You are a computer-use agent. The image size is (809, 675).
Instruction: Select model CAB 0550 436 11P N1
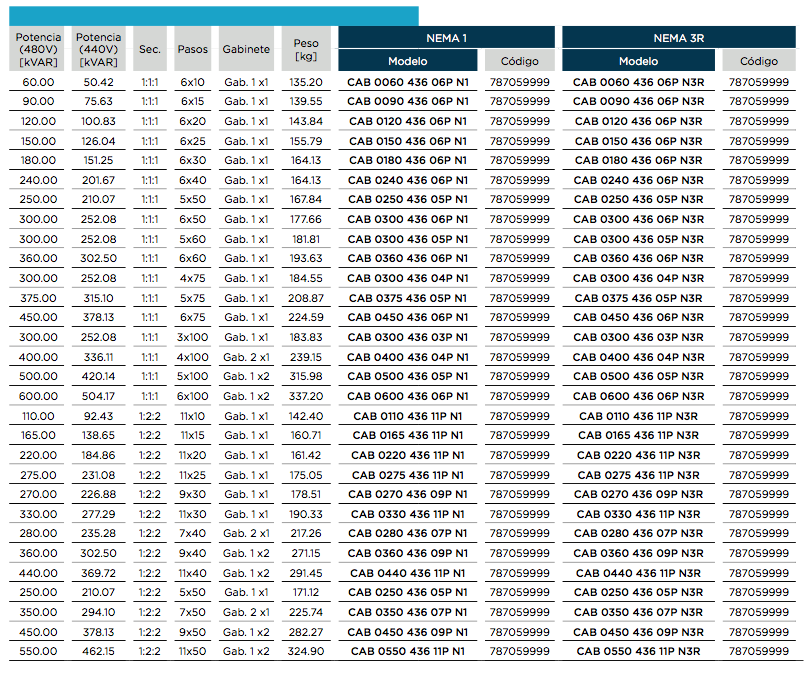(408, 651)
